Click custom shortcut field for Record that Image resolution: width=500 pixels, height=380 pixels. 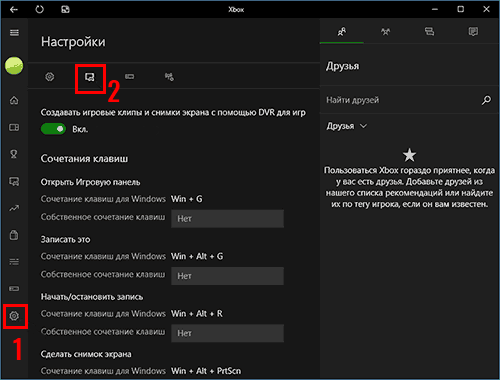(x=227, y=276)
